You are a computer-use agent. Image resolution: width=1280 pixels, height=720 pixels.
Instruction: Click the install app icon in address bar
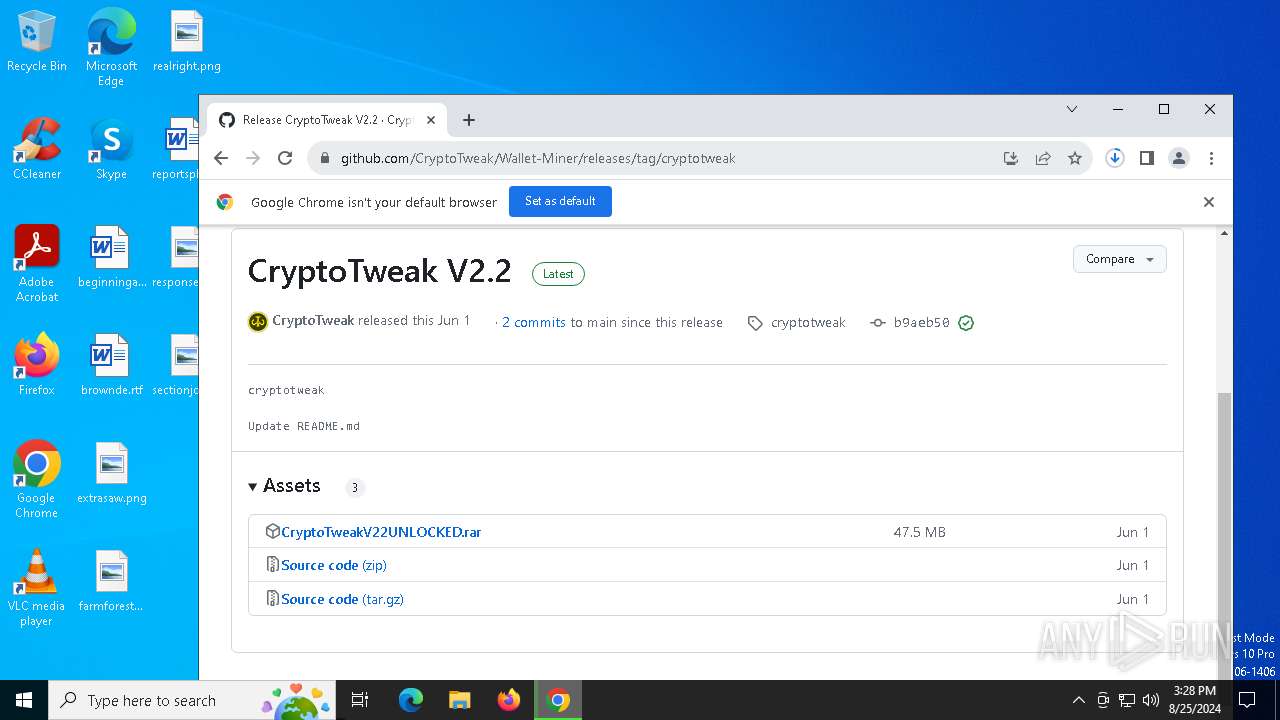(x=1011, y=158)
